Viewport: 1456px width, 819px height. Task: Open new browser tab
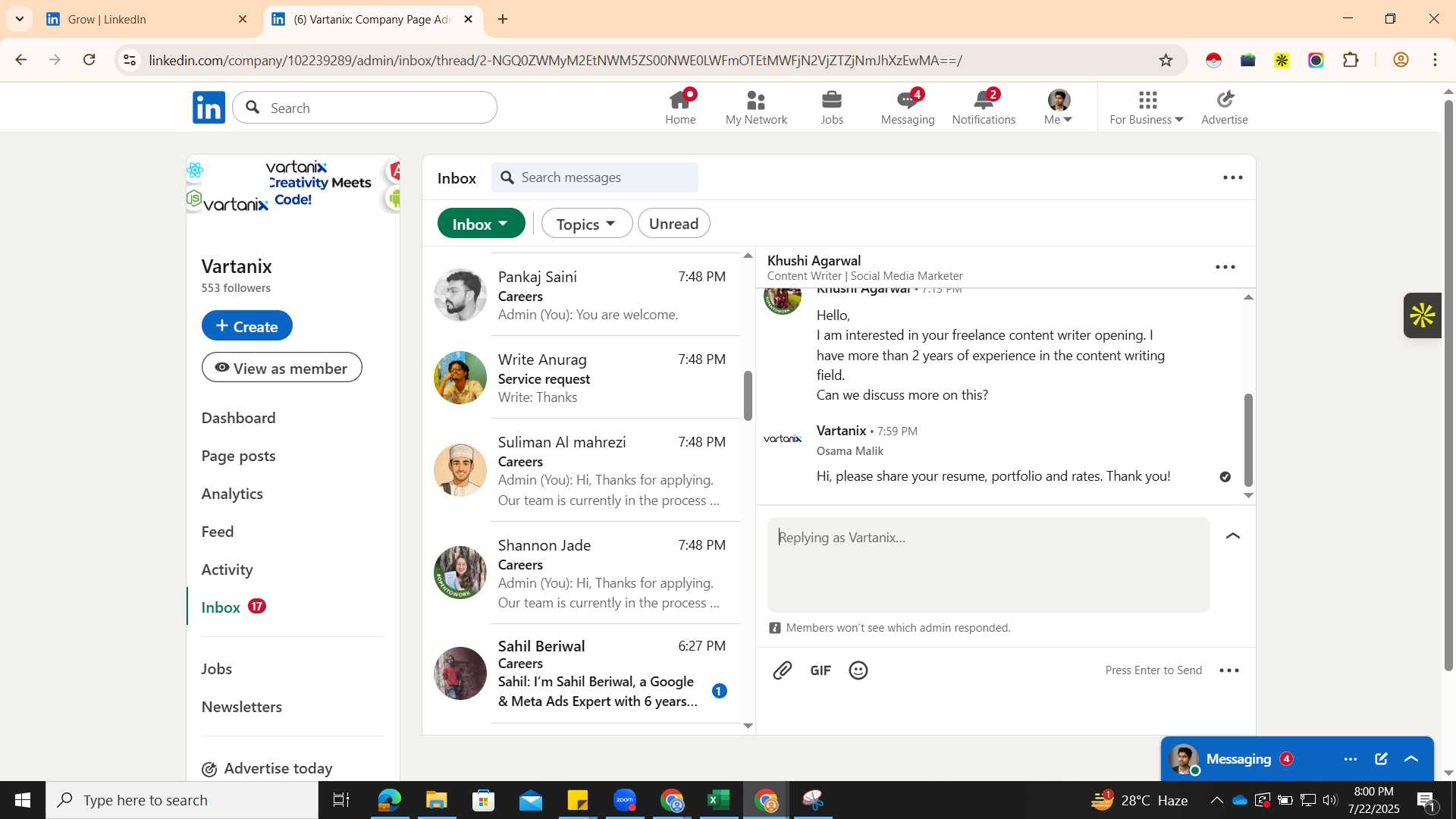[x=503, y=20]
